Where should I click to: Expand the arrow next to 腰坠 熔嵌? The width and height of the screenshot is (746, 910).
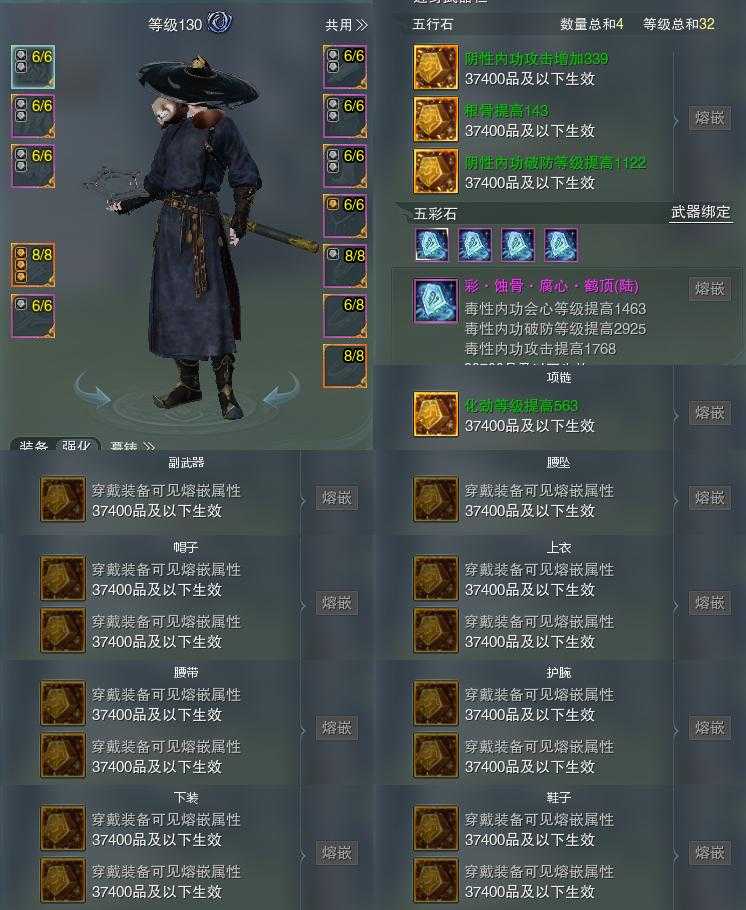676,500
